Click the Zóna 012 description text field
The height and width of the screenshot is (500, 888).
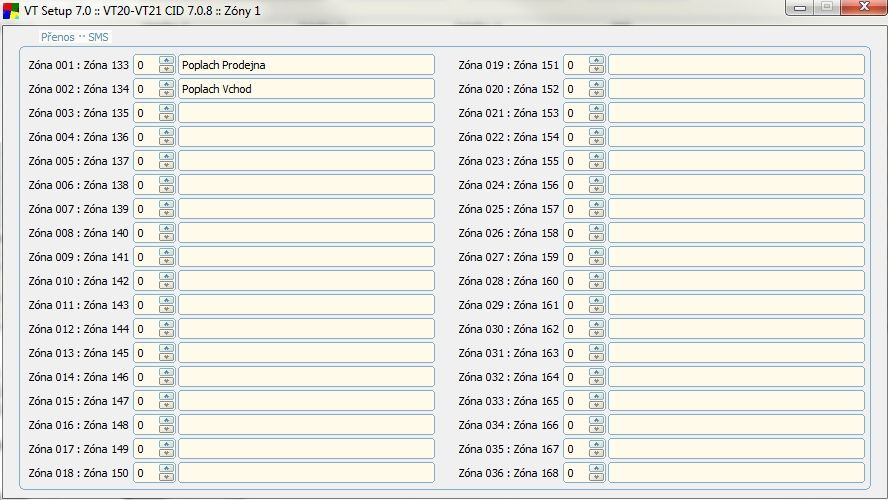[x=306, y=329]
